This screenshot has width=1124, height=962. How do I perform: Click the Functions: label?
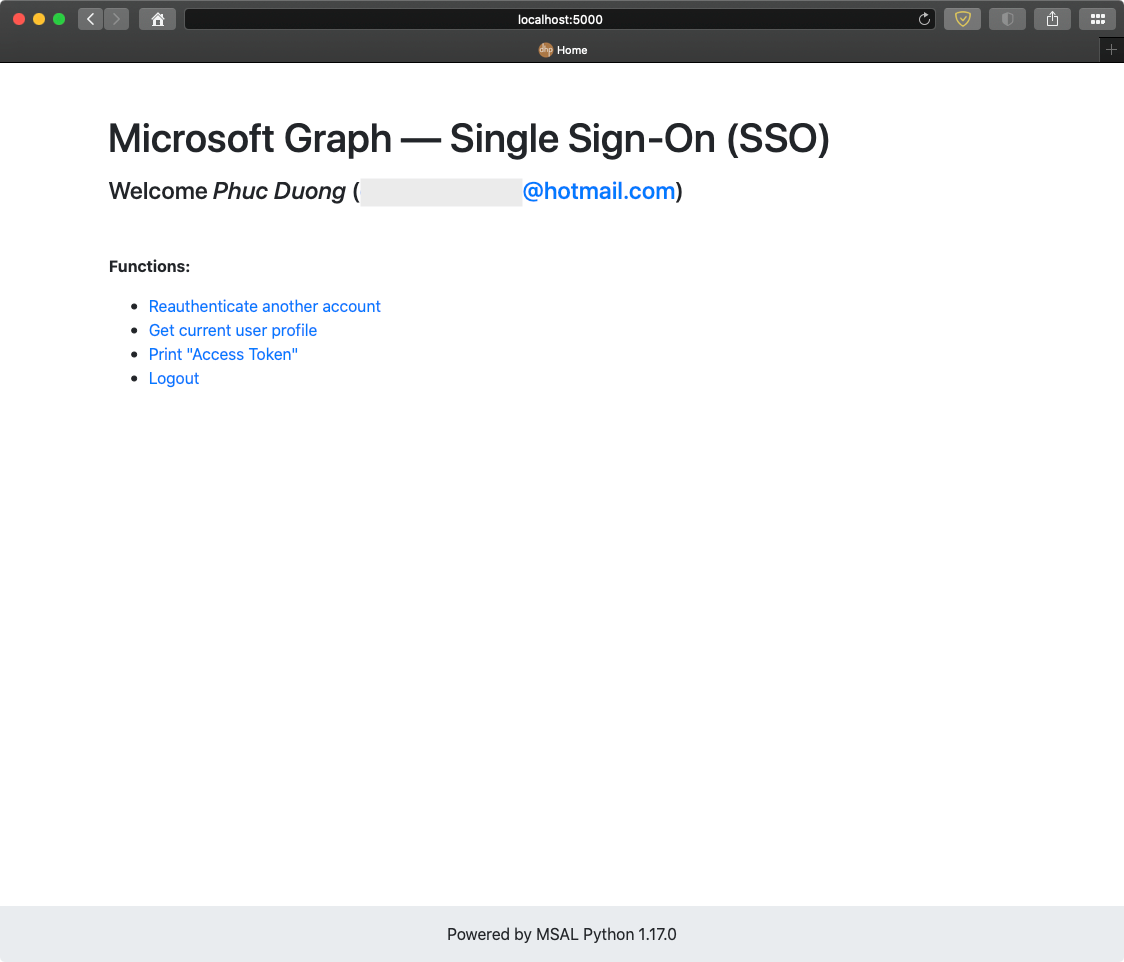(x=149, y=267)
